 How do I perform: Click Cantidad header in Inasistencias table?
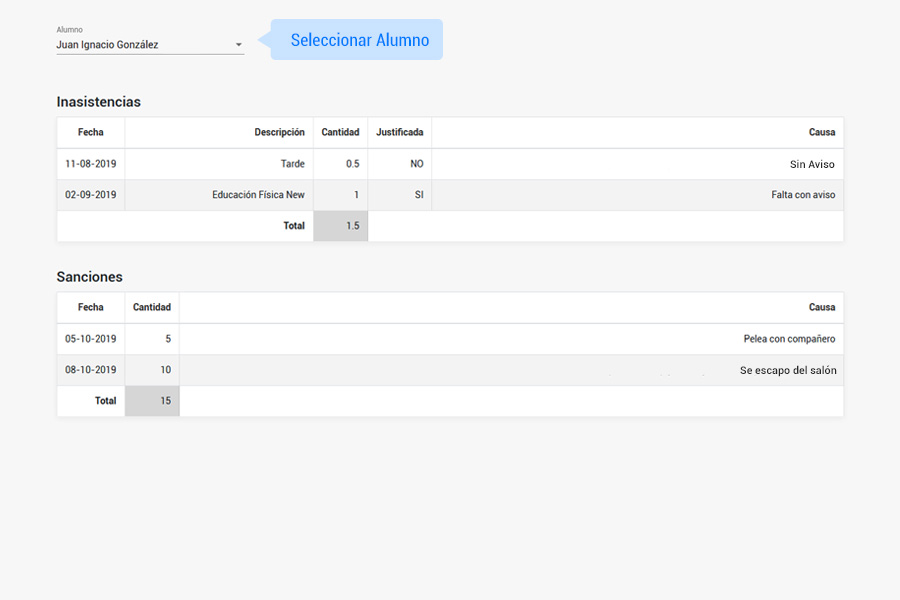(340, 132)
